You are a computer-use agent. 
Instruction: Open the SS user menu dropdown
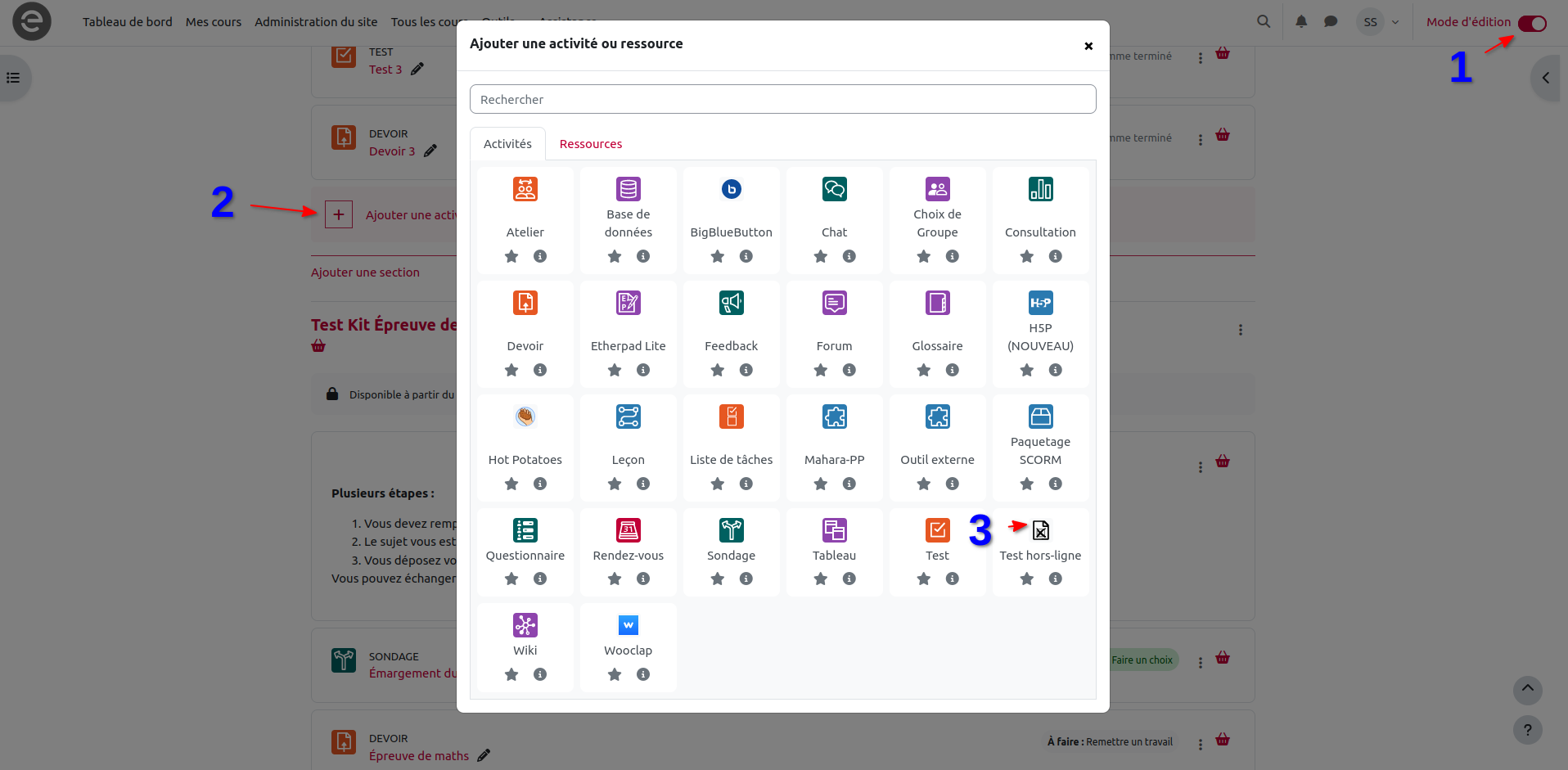click(x=1379, y=22)
